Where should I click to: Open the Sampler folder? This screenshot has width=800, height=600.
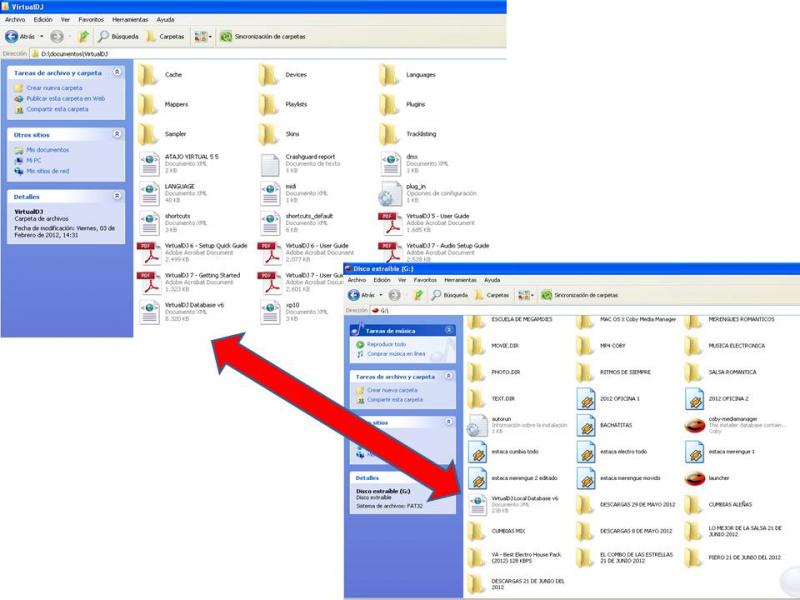click(x=162, y=134)
